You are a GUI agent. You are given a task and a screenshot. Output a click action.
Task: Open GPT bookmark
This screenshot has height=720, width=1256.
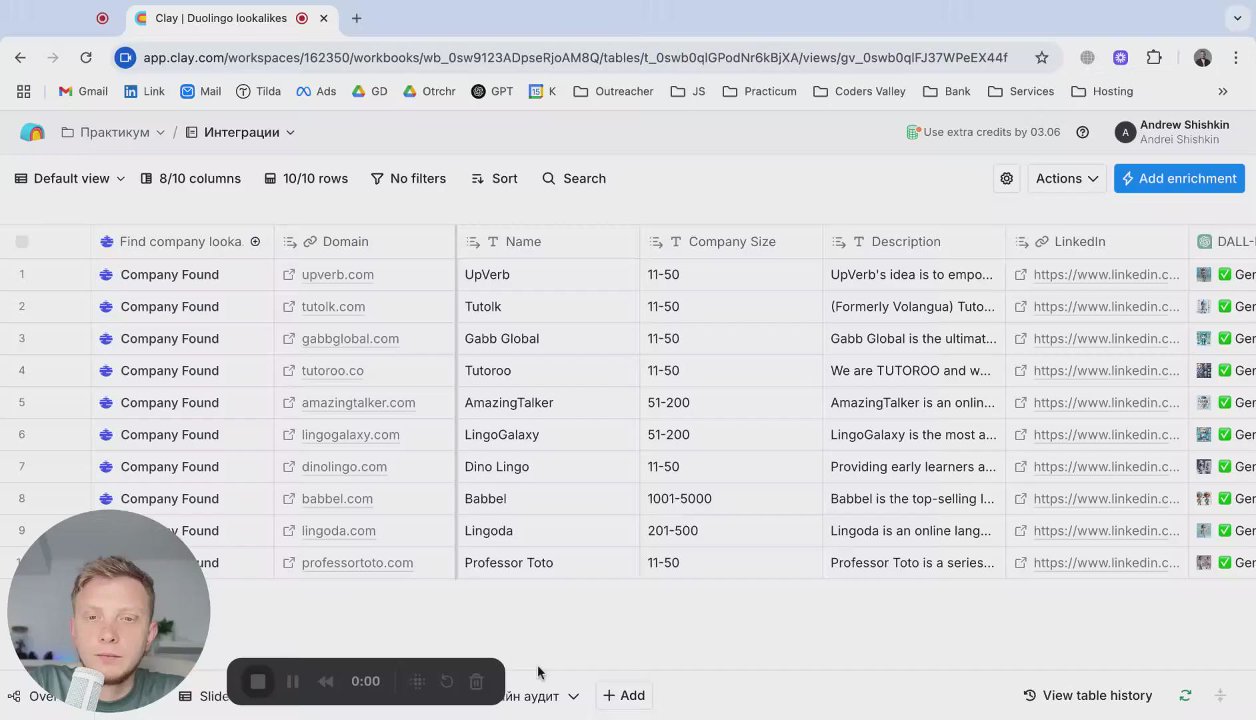(492, 91)
